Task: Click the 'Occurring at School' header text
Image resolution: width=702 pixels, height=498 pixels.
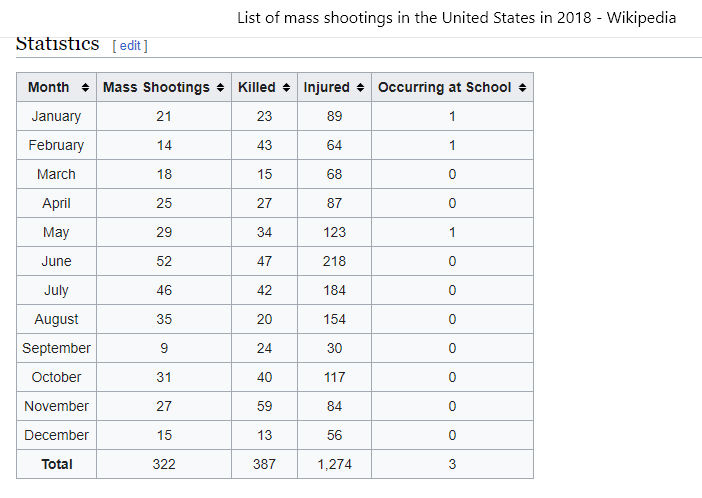Action: [444, 88]
